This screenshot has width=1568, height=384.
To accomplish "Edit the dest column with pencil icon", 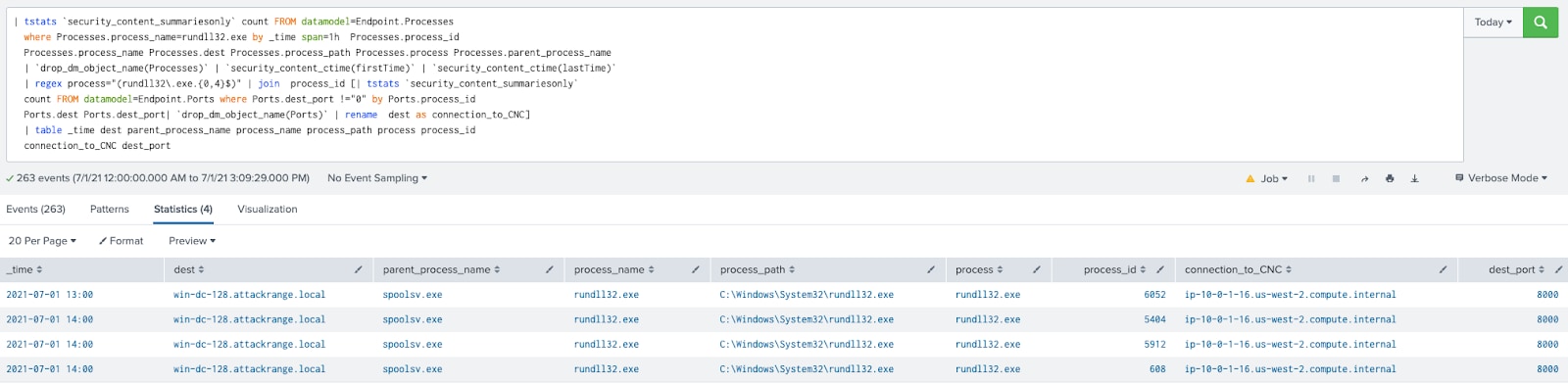I will (358, 269).
